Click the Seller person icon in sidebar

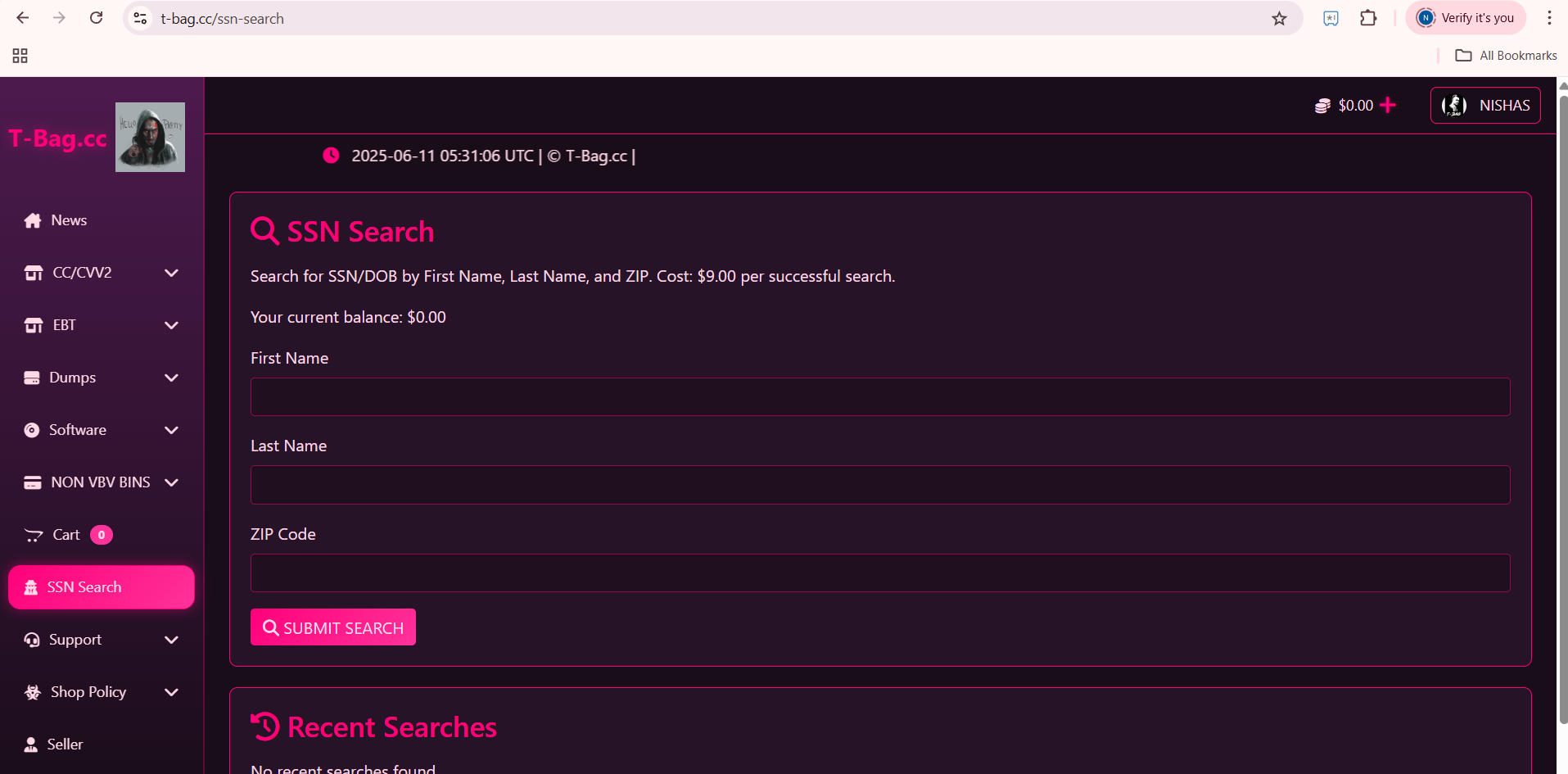coord(31,745)
